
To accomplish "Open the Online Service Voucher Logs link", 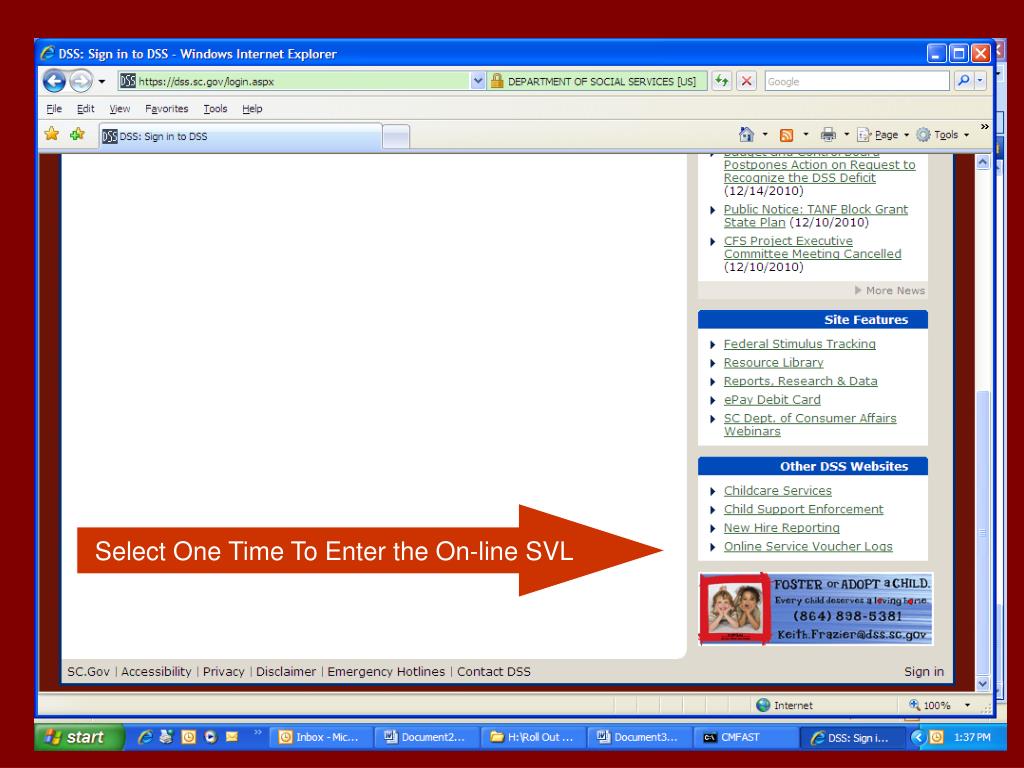I will (808, 547).
